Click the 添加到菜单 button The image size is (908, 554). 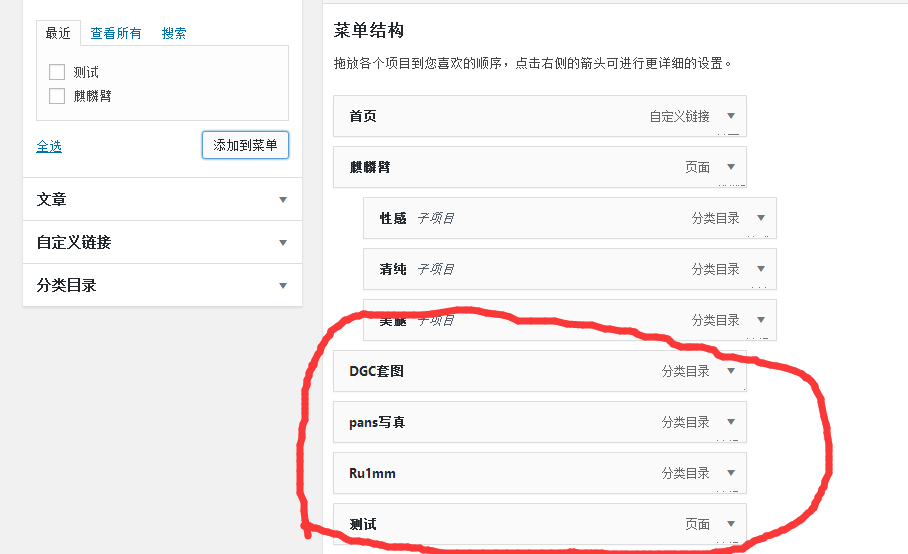tap(245, 145)
